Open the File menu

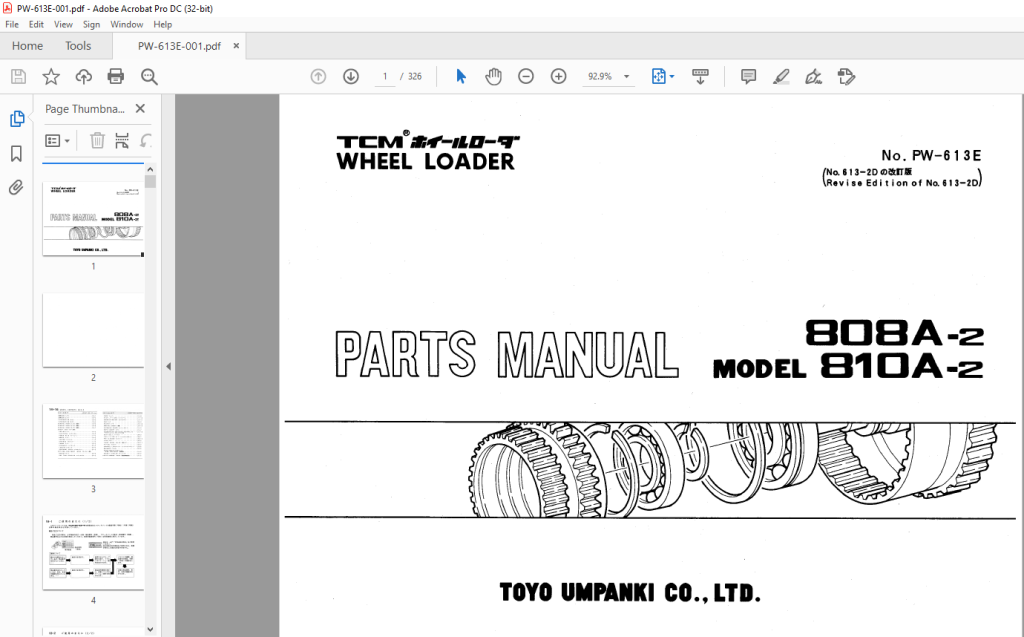point(12,24)
